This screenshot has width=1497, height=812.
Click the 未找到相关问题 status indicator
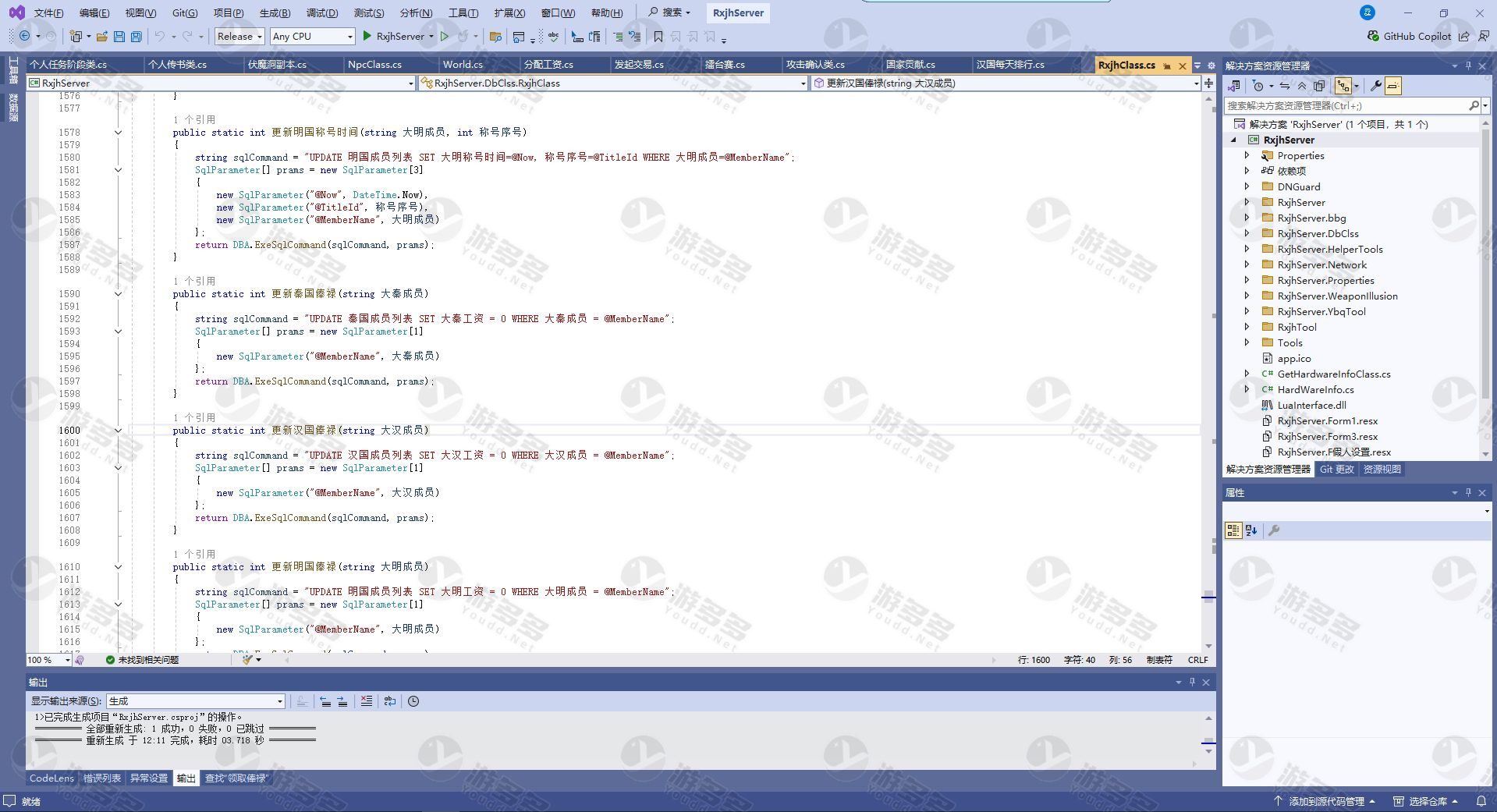142,660
